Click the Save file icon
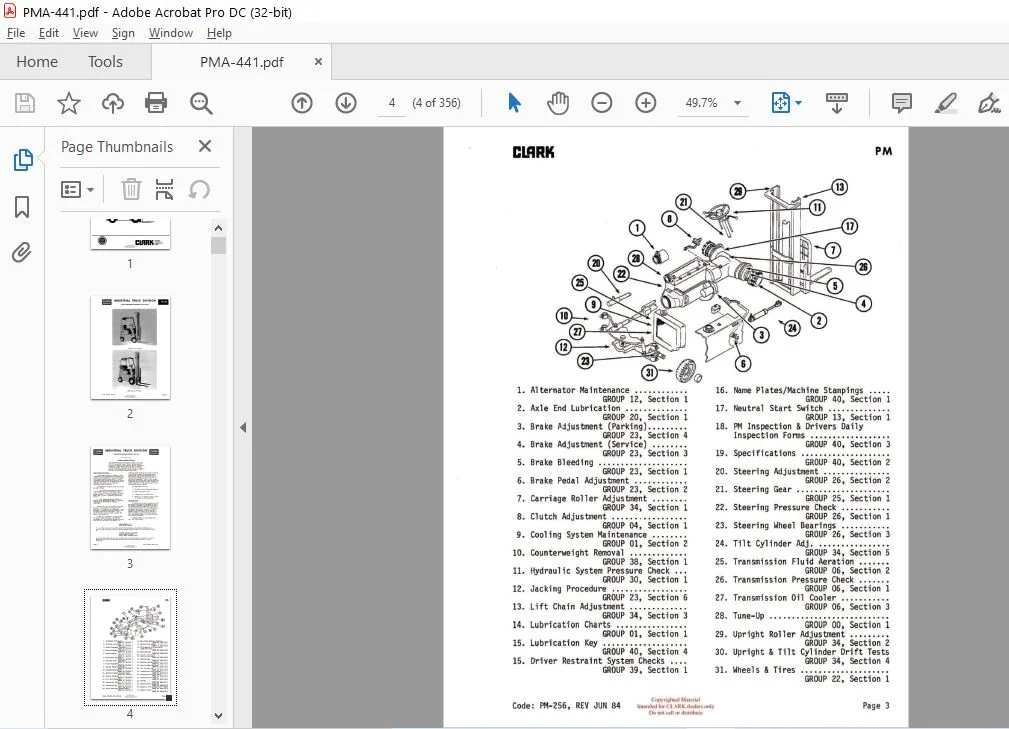The image size is (1009, 729). [x=25, y=103]
